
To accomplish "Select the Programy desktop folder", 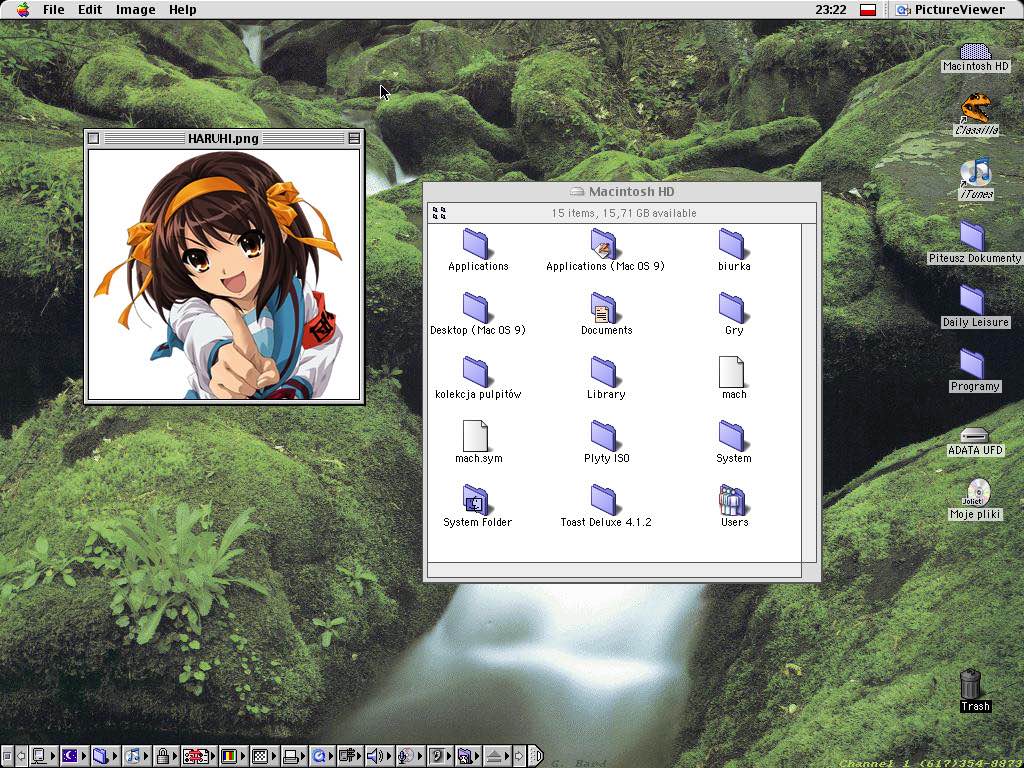I will click(974, 371).
